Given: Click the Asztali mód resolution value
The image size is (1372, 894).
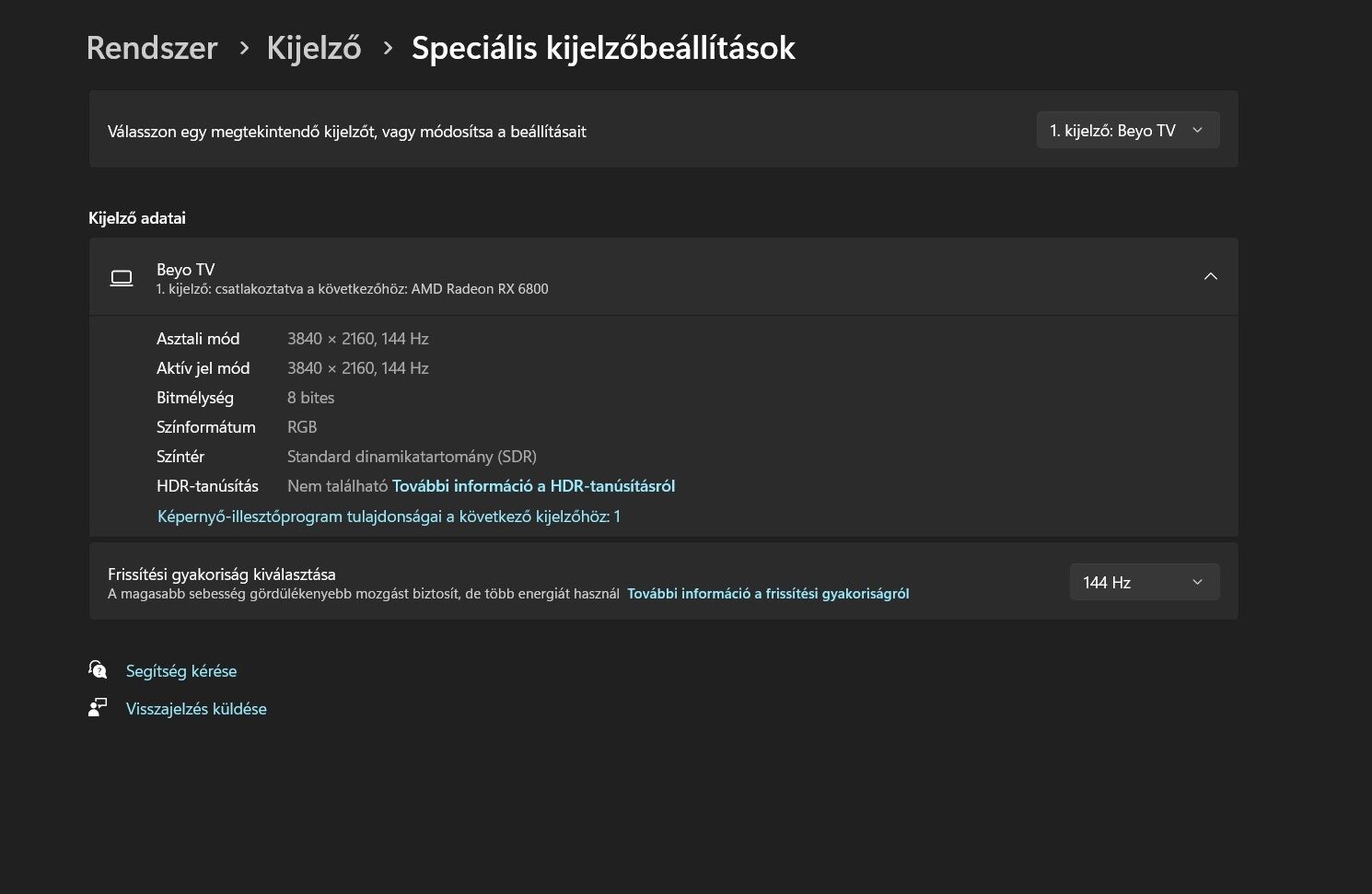Looking at the screenshot, I should [358, 339].
